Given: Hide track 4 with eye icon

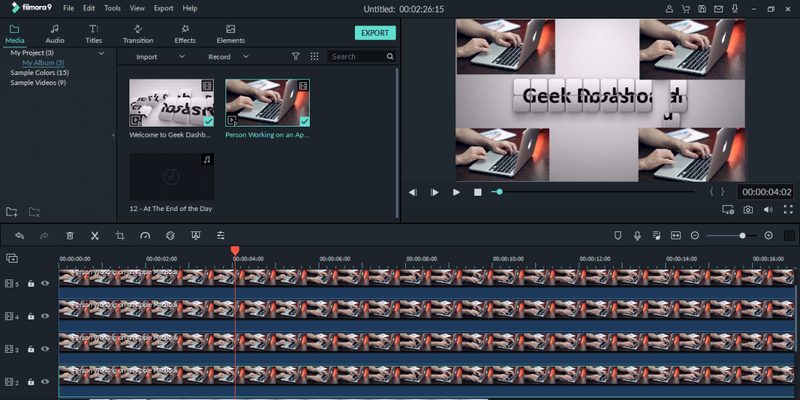Looking at the screenshot, I should coord(45,316).
